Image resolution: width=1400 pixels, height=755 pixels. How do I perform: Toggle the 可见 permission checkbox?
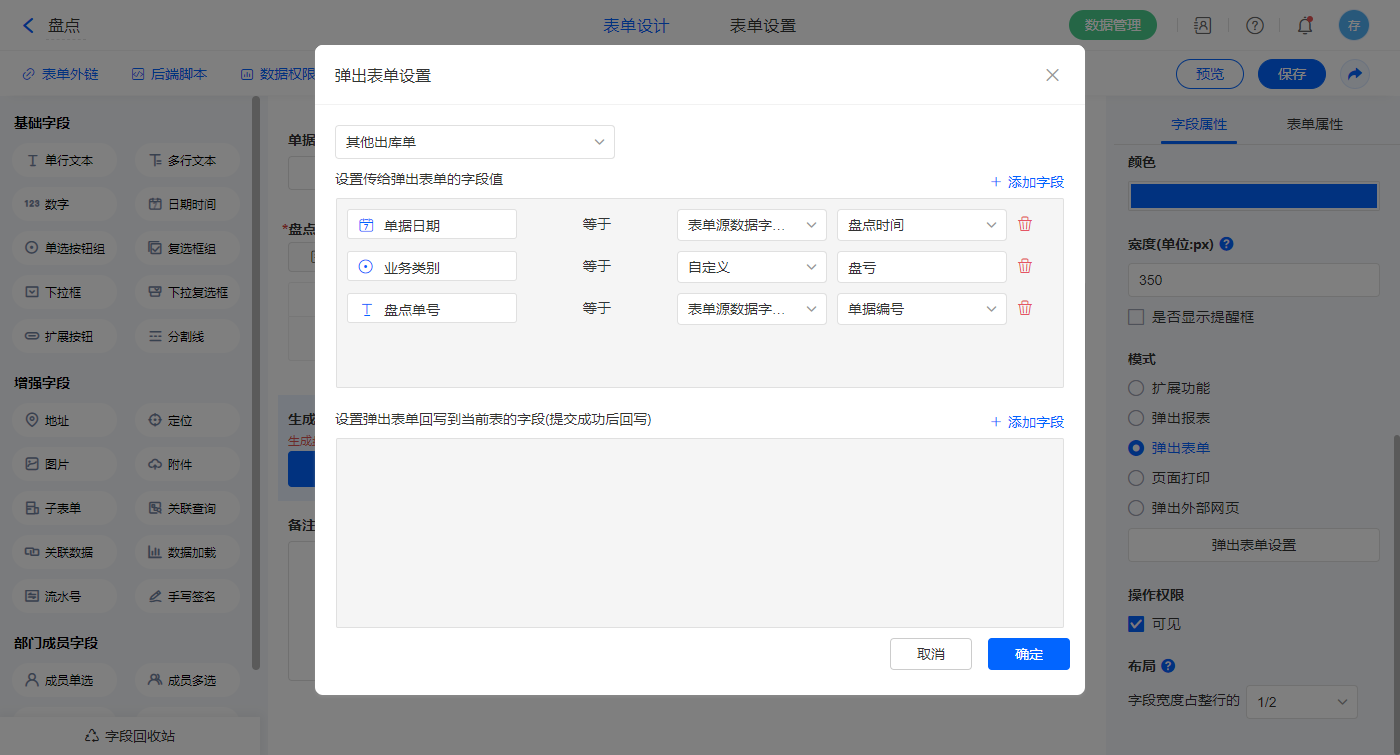point(1136,624)
